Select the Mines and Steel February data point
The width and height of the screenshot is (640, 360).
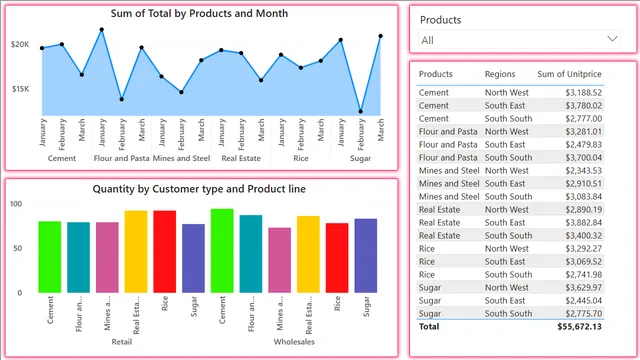(x=181, y=92)
